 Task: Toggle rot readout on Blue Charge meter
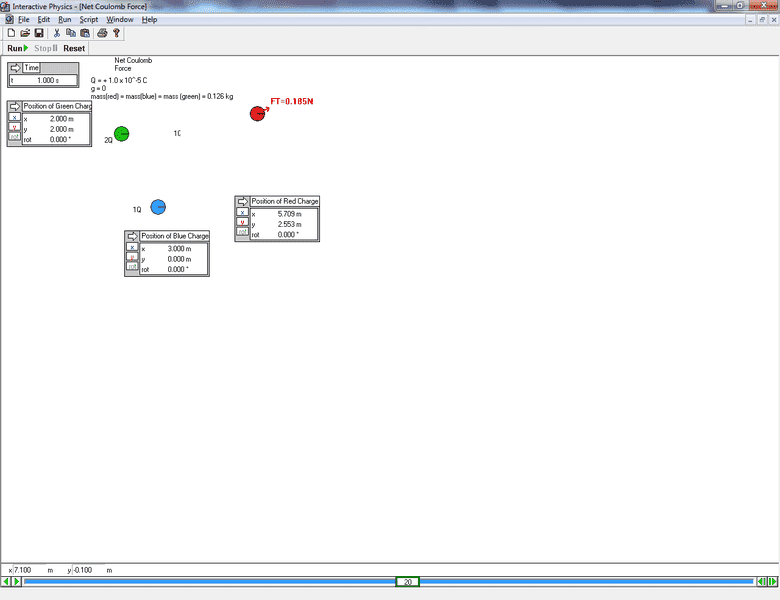pos(132,267)
